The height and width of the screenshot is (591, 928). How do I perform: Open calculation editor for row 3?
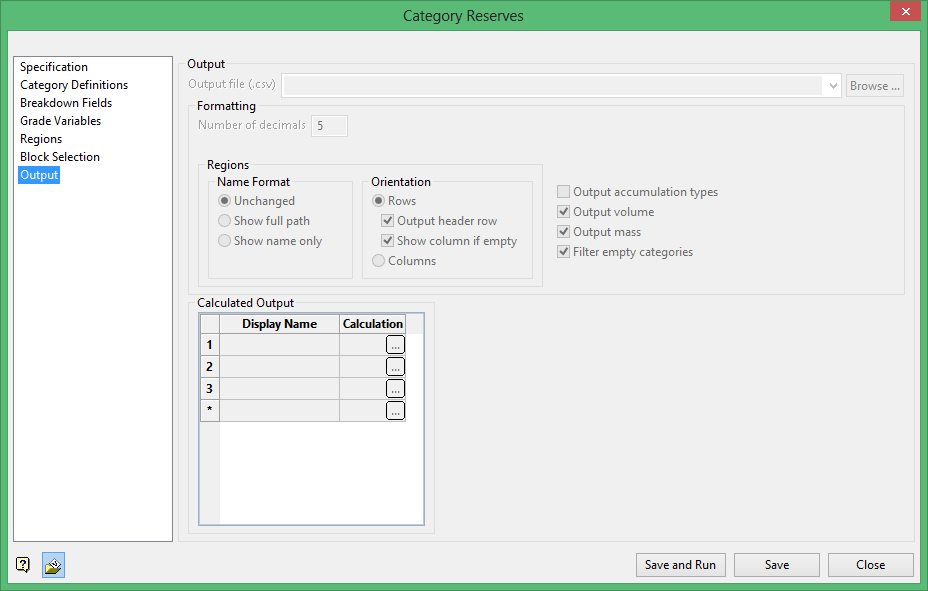[396, 389]
